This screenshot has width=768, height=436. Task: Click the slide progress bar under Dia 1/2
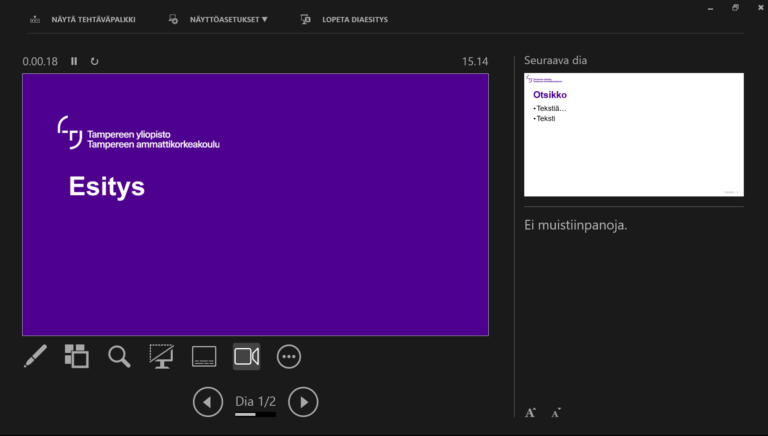(x=255, y=414)
